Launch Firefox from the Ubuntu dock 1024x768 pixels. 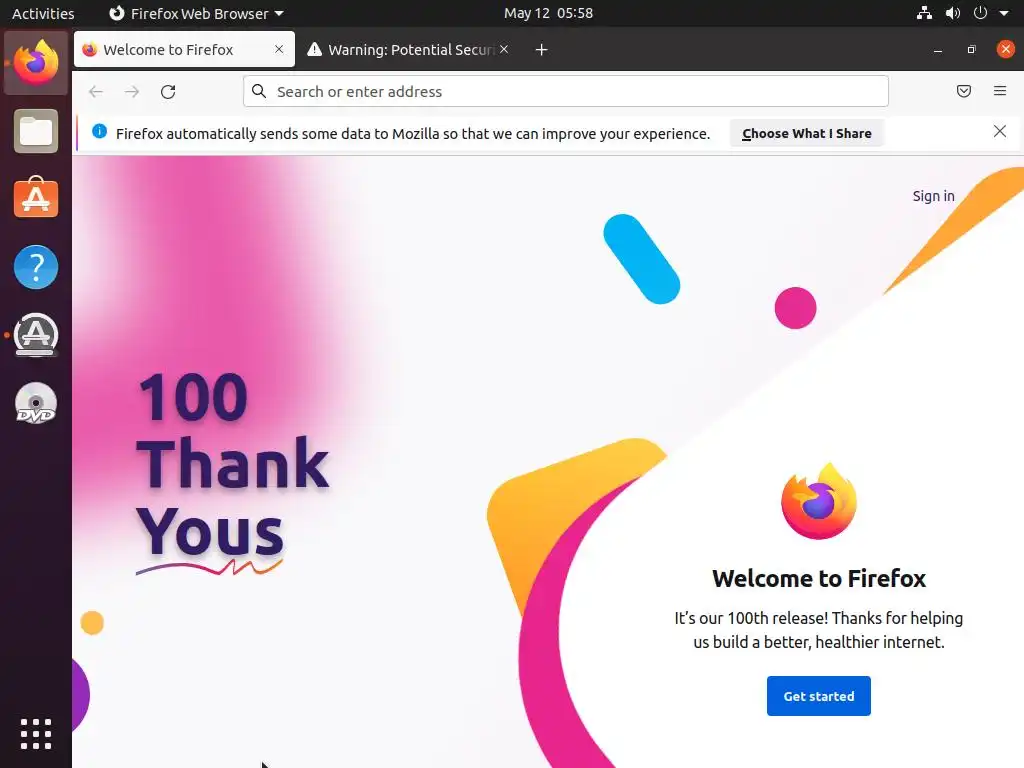tap(36, 63)
